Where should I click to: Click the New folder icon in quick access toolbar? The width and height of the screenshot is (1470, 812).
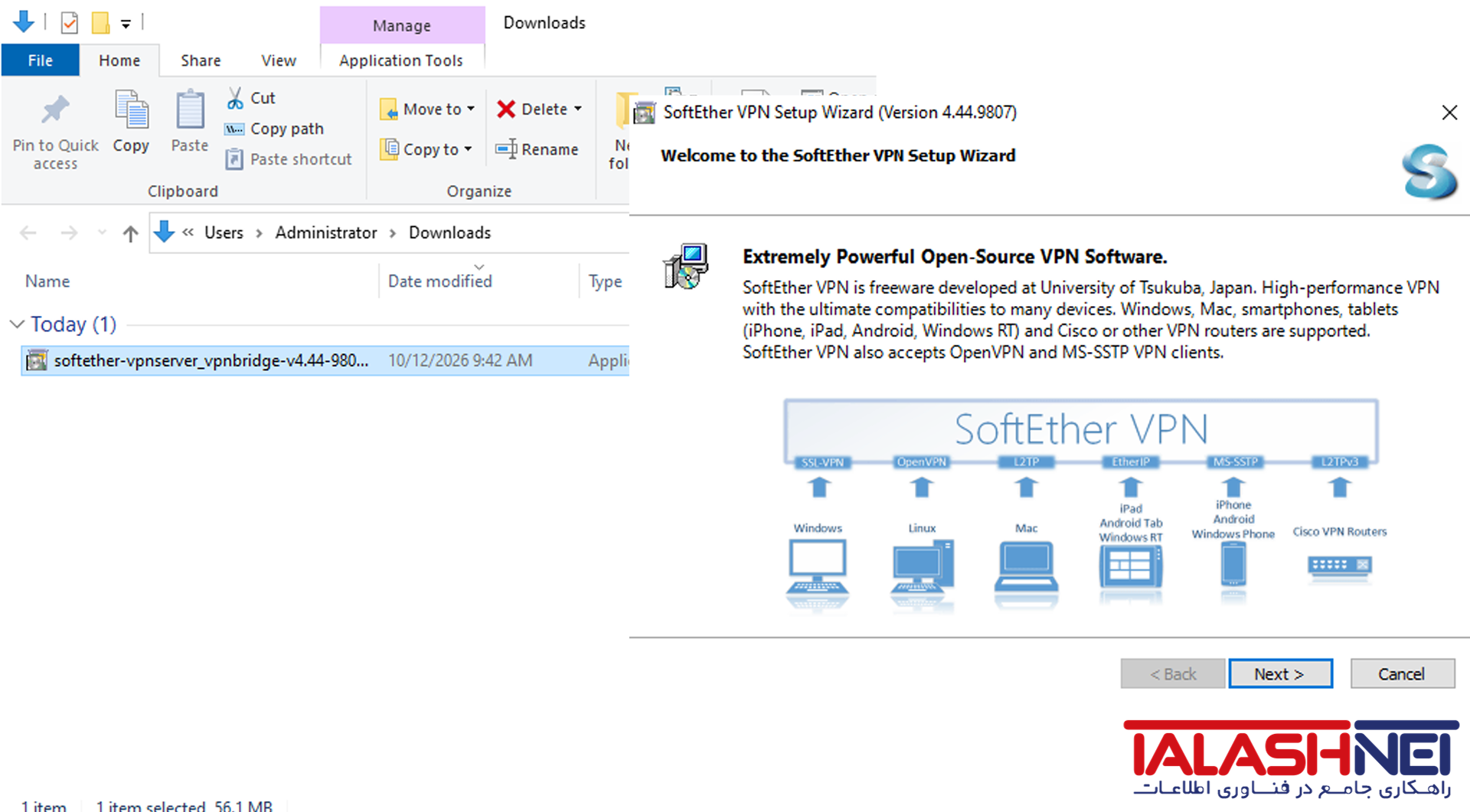[x=100, y=23]
